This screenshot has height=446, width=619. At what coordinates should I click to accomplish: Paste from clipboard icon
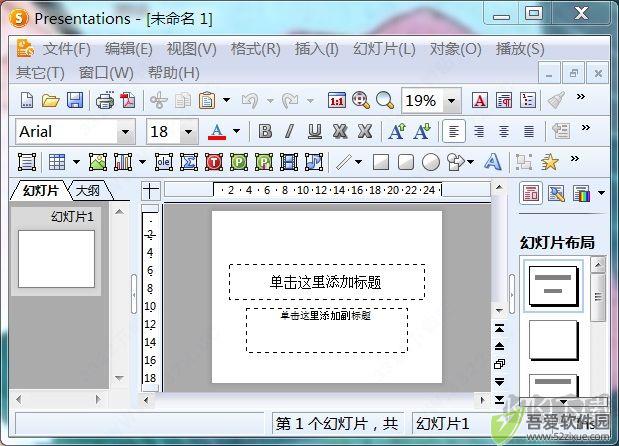(207, 100)
